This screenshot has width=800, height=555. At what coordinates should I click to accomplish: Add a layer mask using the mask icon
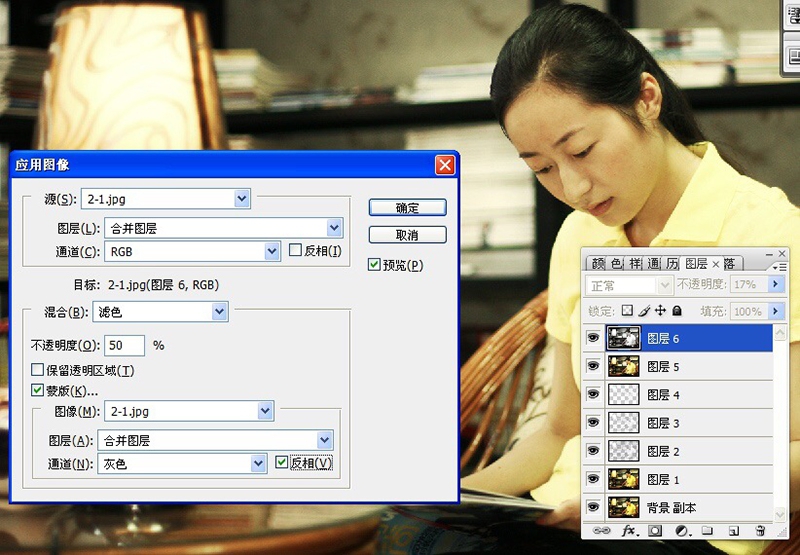656,530
